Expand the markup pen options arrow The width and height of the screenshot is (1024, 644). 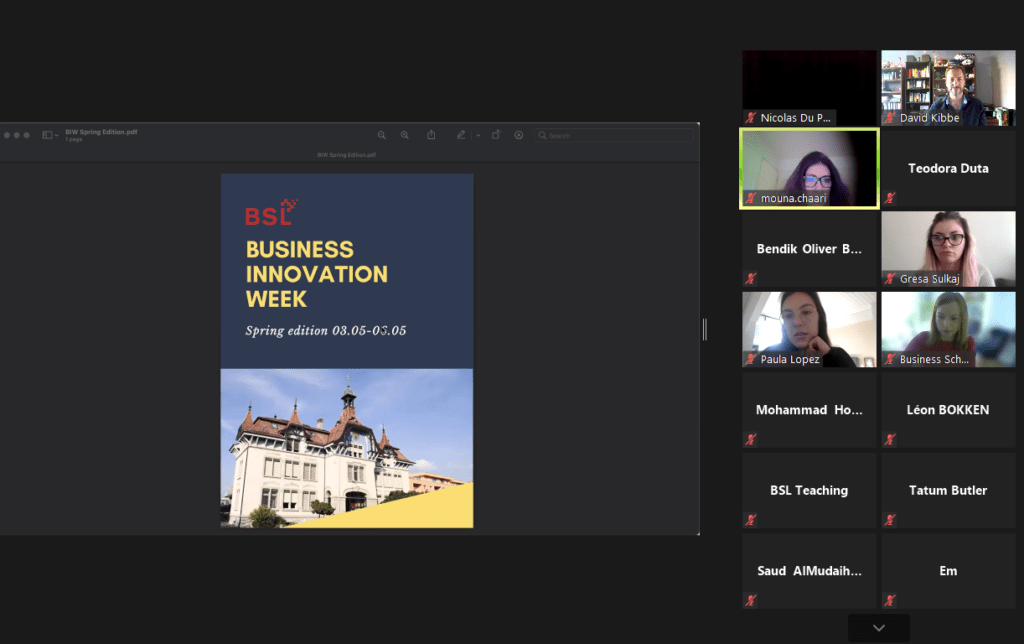[477, 135]
